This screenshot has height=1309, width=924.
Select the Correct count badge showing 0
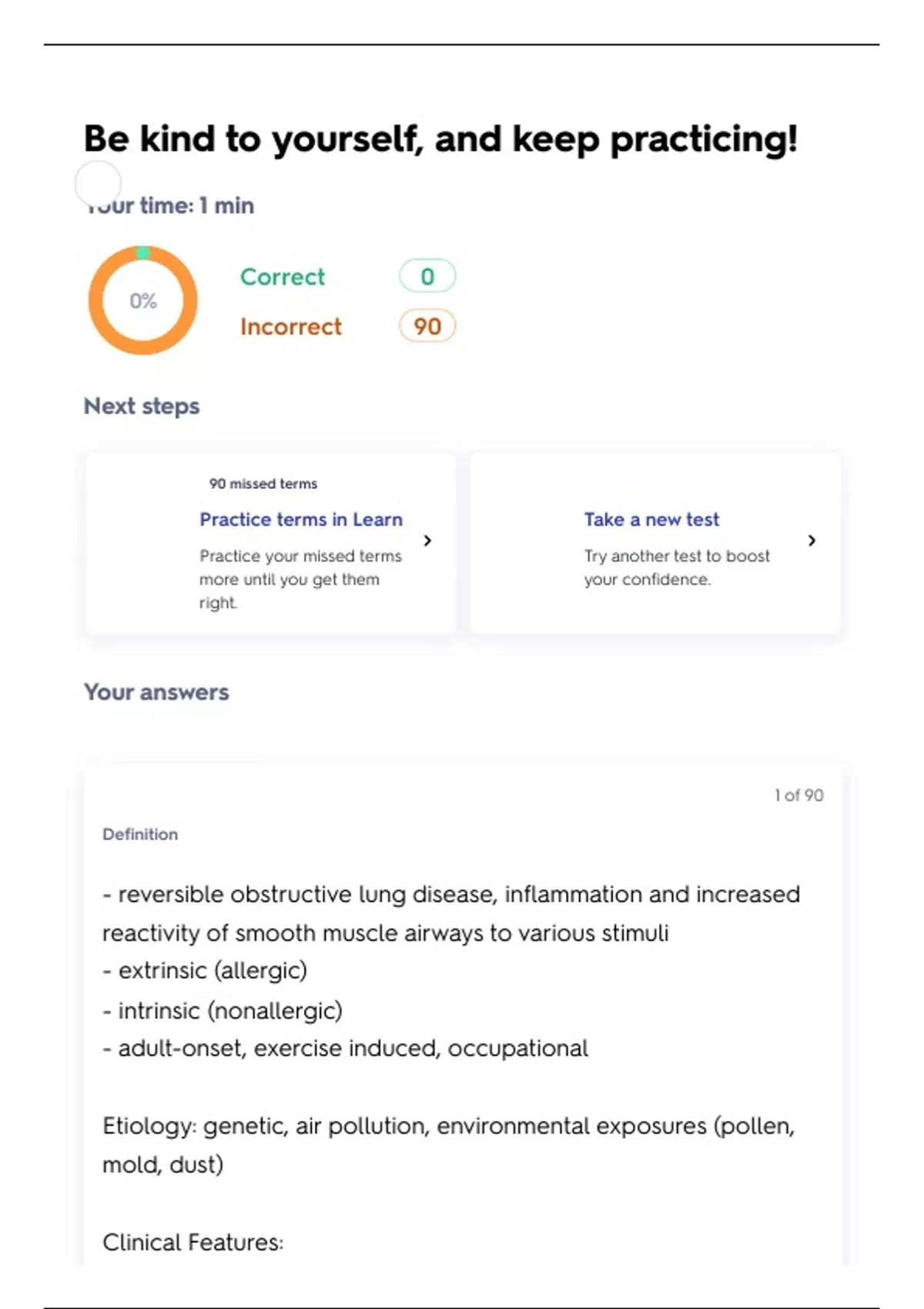coord(427,276)
